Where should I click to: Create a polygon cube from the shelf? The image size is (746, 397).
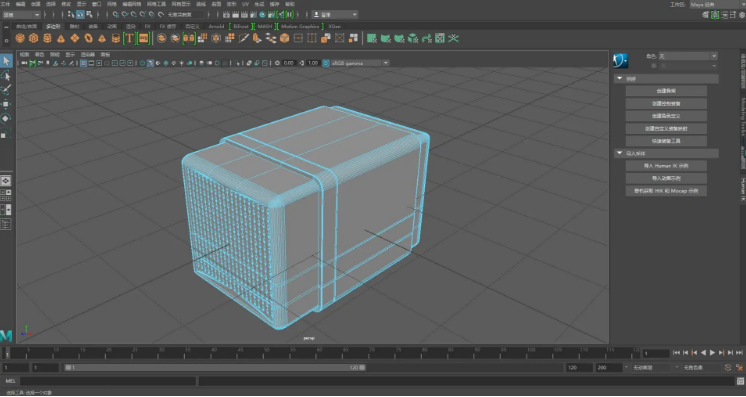tap(33, 38)
